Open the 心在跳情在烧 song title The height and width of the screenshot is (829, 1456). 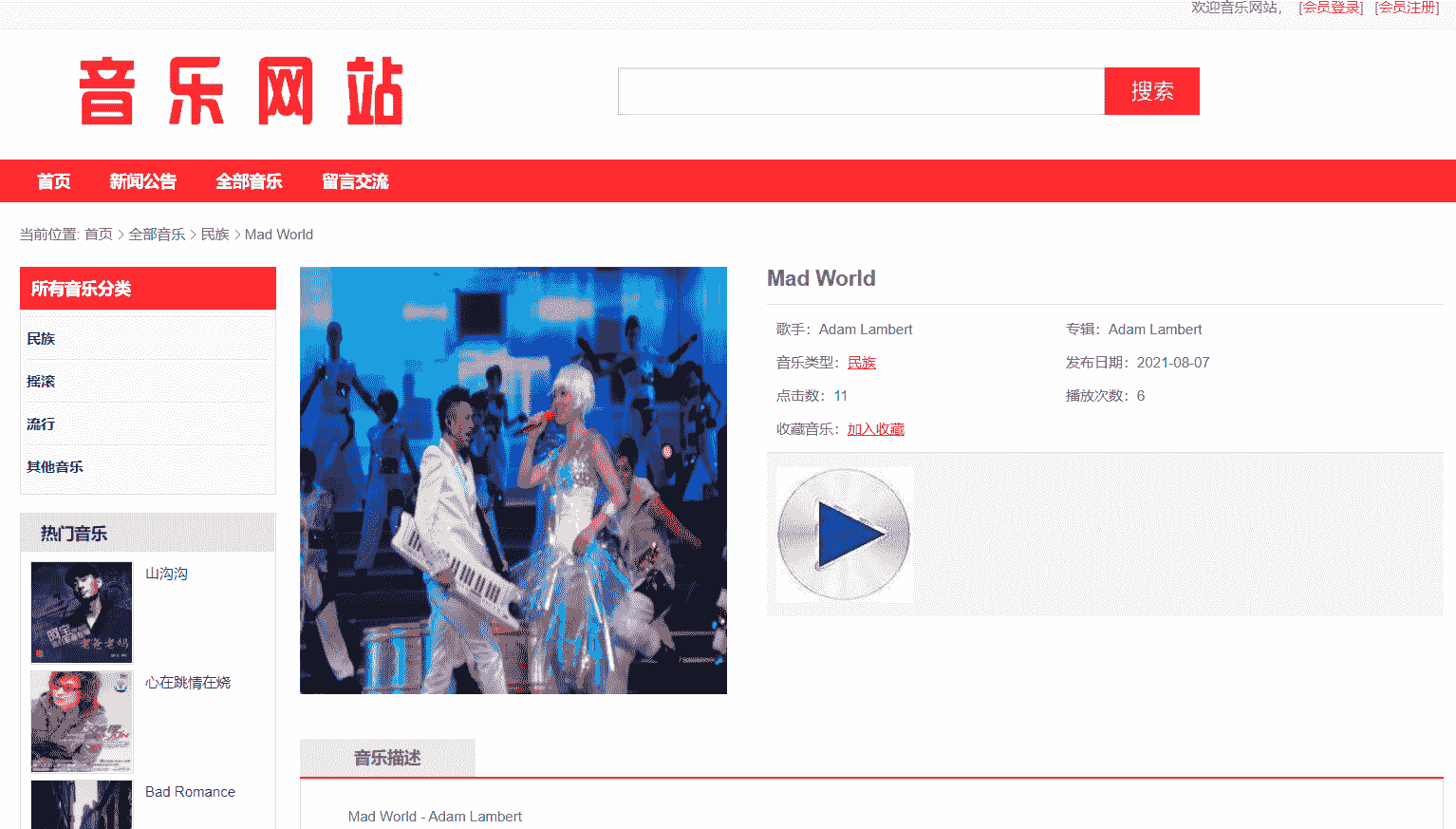[x=188, y=683]
